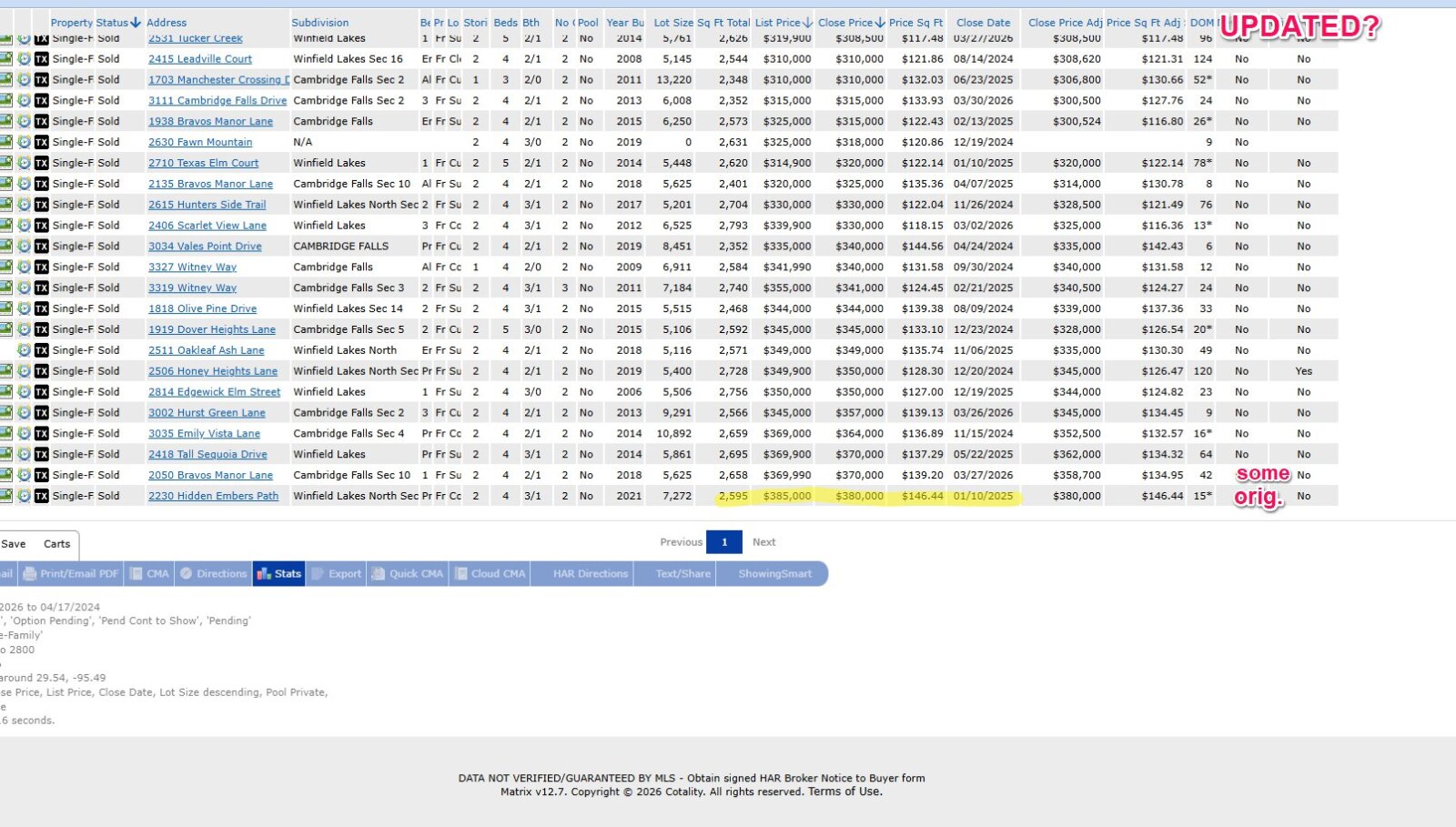Click the Directions toolbar icon
1456x827 pixels.
coord(213,574)
